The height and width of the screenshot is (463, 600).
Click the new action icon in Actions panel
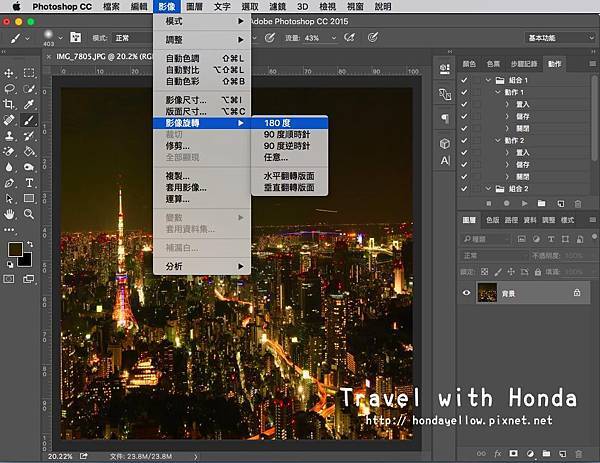561,204
